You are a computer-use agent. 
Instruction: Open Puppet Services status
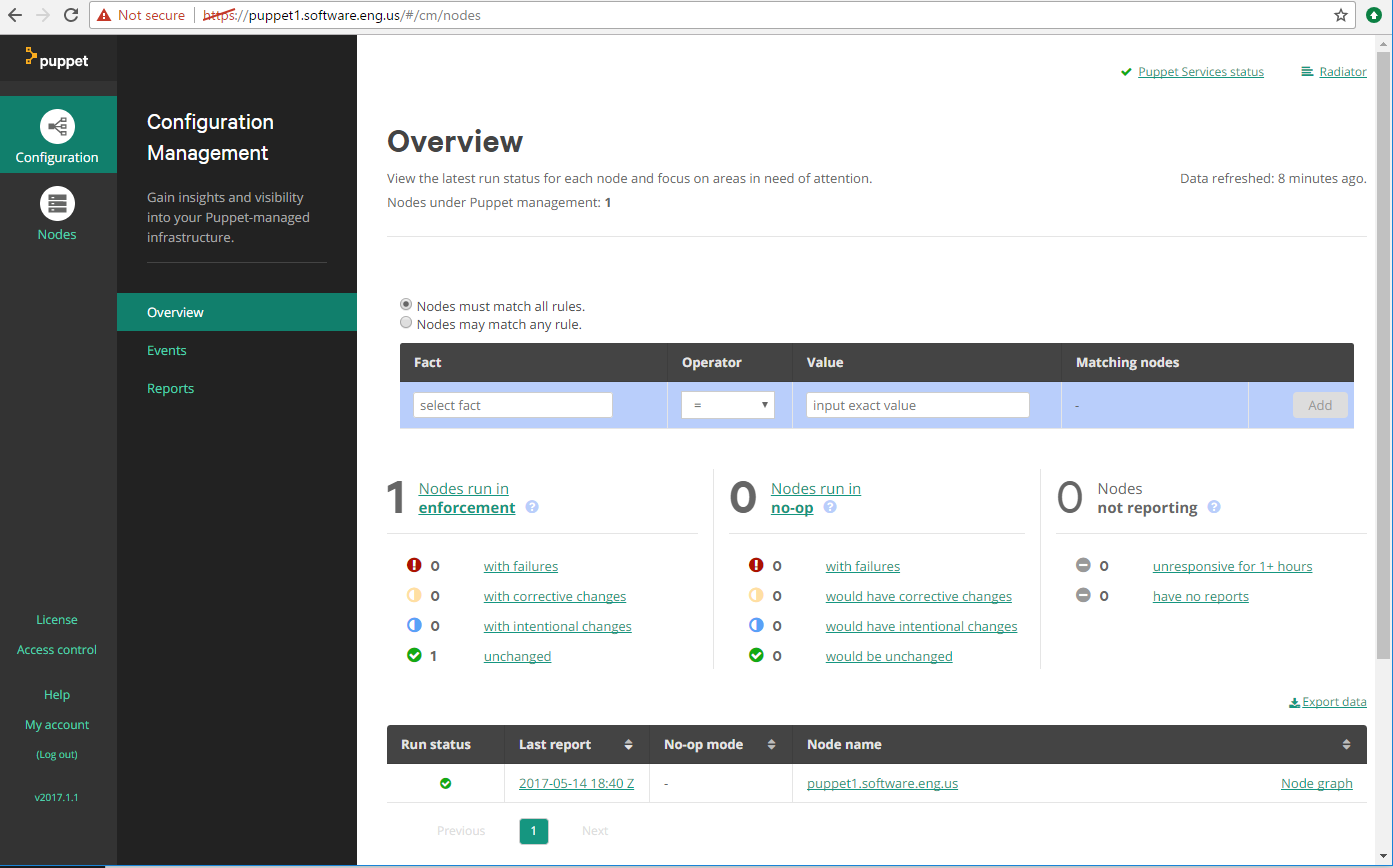click(x=1200, y=72)
